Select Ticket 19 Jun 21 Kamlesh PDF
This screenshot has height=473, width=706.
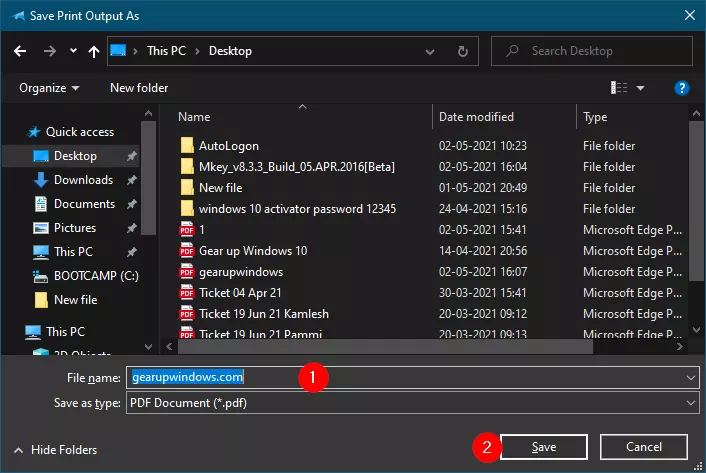tap(264, 314)
